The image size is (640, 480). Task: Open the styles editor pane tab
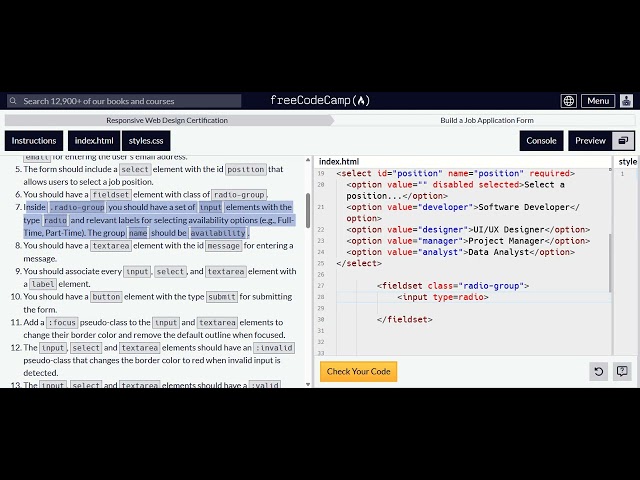tap(628, 162)
